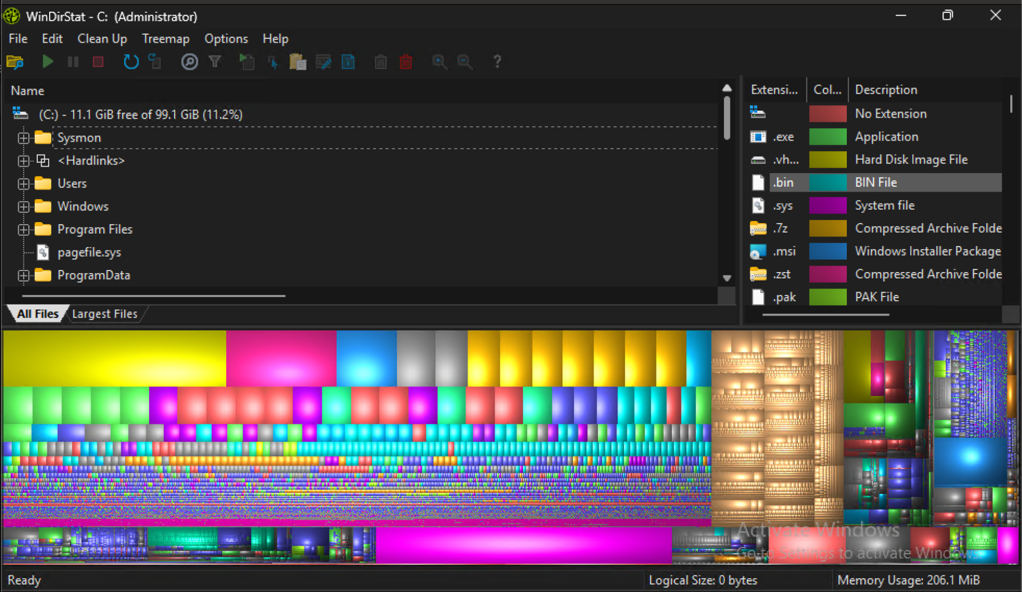Open search with the magnifier circle icon
The height and width of the screenshot is (592, 1022).
click(x=189, y=62)
